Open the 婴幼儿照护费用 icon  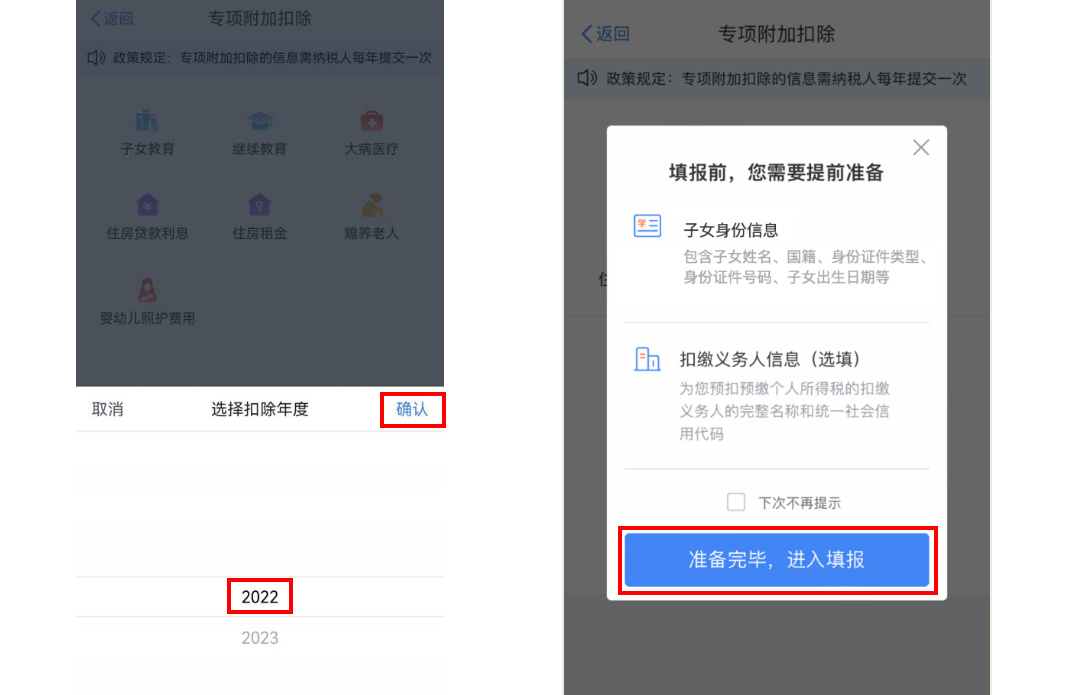click(x=147, y=290)
